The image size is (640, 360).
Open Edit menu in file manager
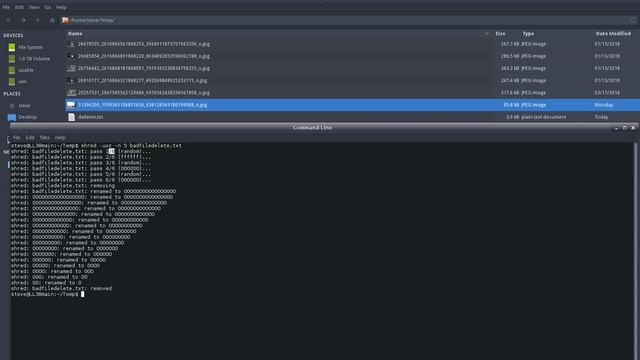tap(19, 7)
